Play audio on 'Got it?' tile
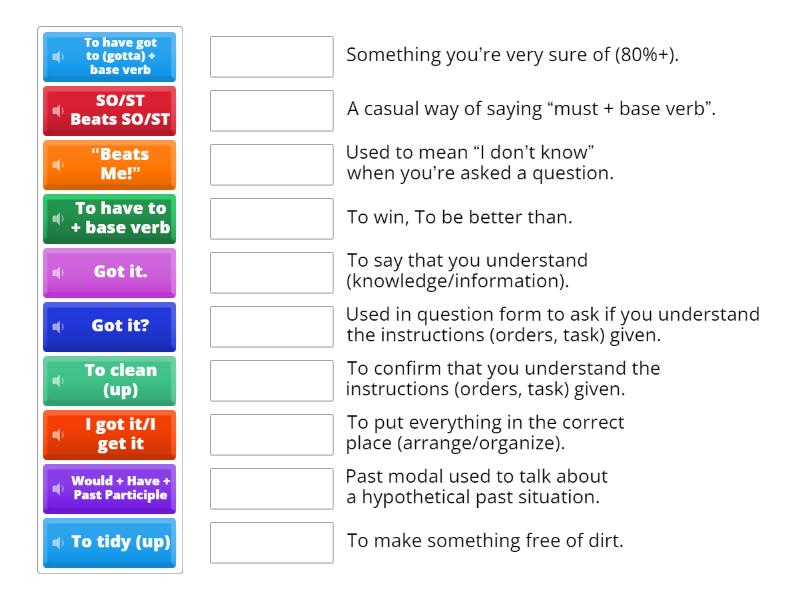The width and height of the screenshot is (800, 600). pos(58,327)
